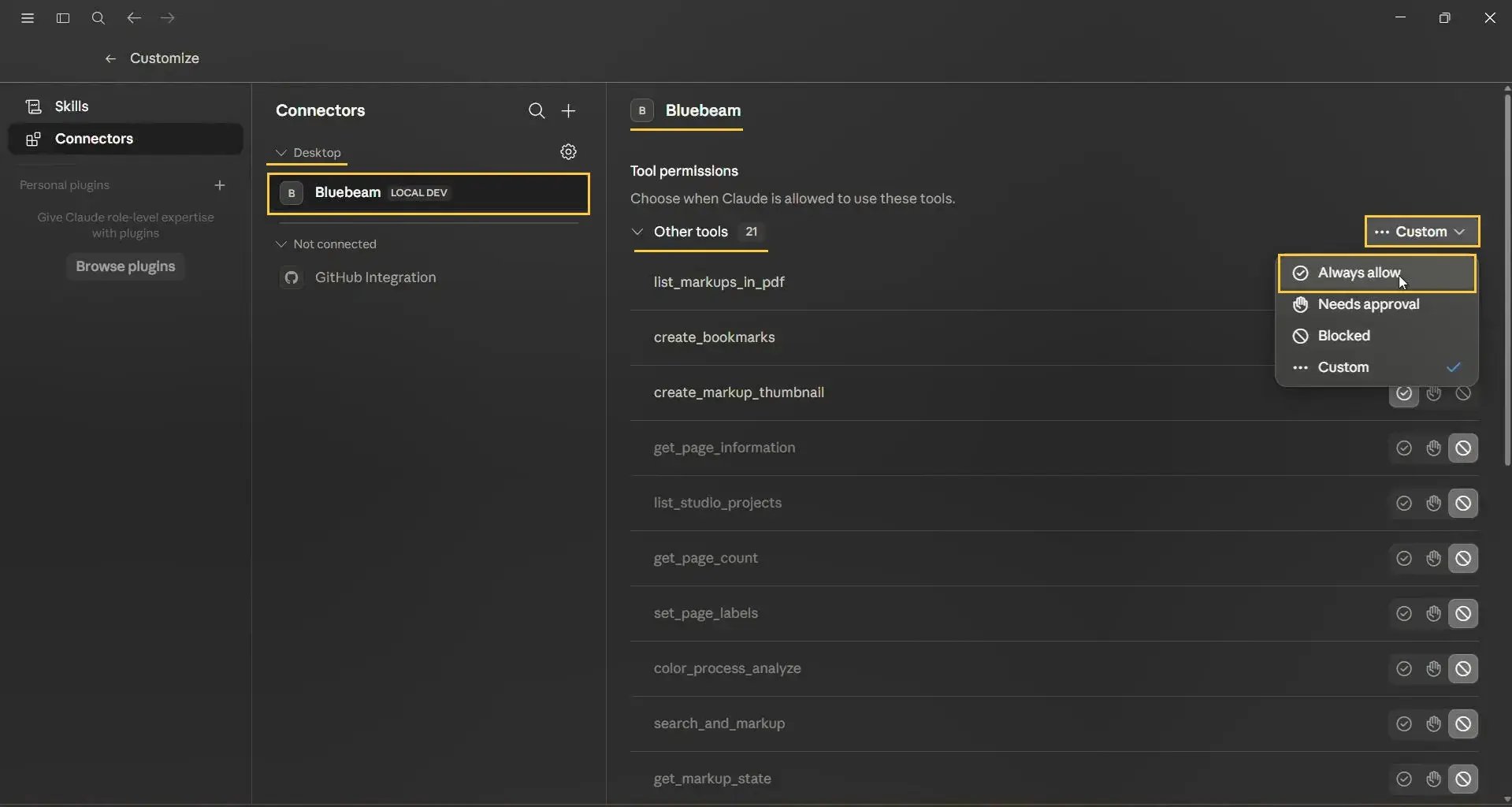Choose Always allow from the dropdown menu
The image size is (1512, 807).
click(x=1376, y=273)
